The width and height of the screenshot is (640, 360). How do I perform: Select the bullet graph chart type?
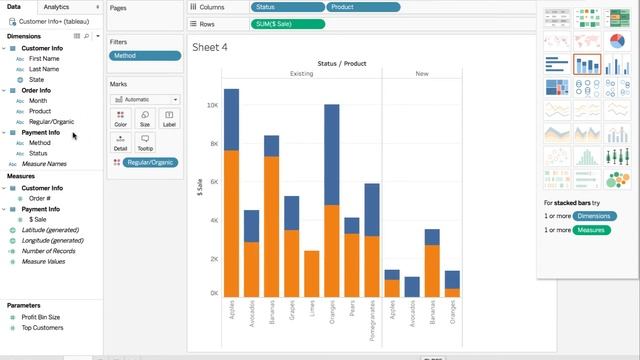(x=587, y=180)
